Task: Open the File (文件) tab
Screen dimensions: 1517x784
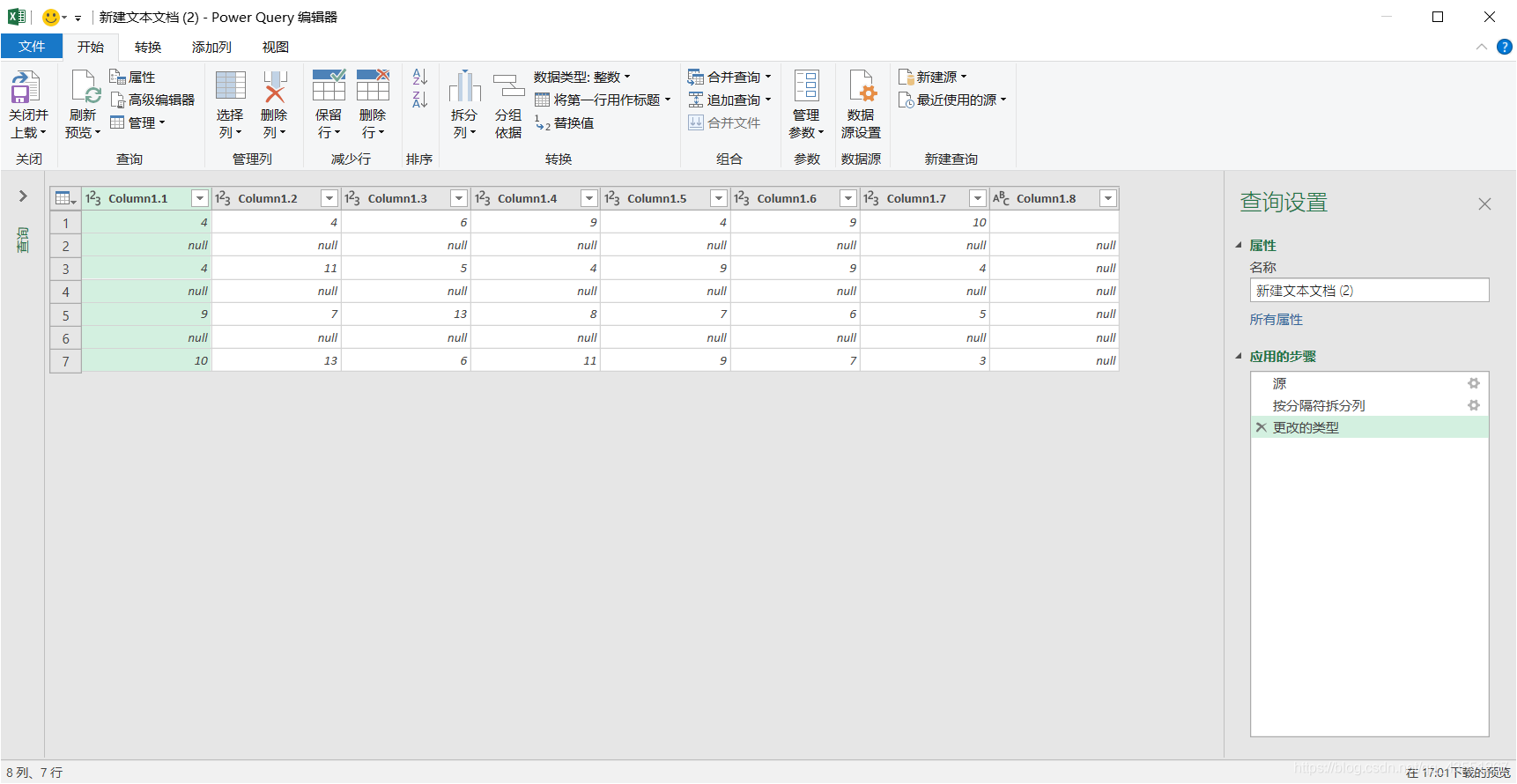Action: (x=32, y=47)
